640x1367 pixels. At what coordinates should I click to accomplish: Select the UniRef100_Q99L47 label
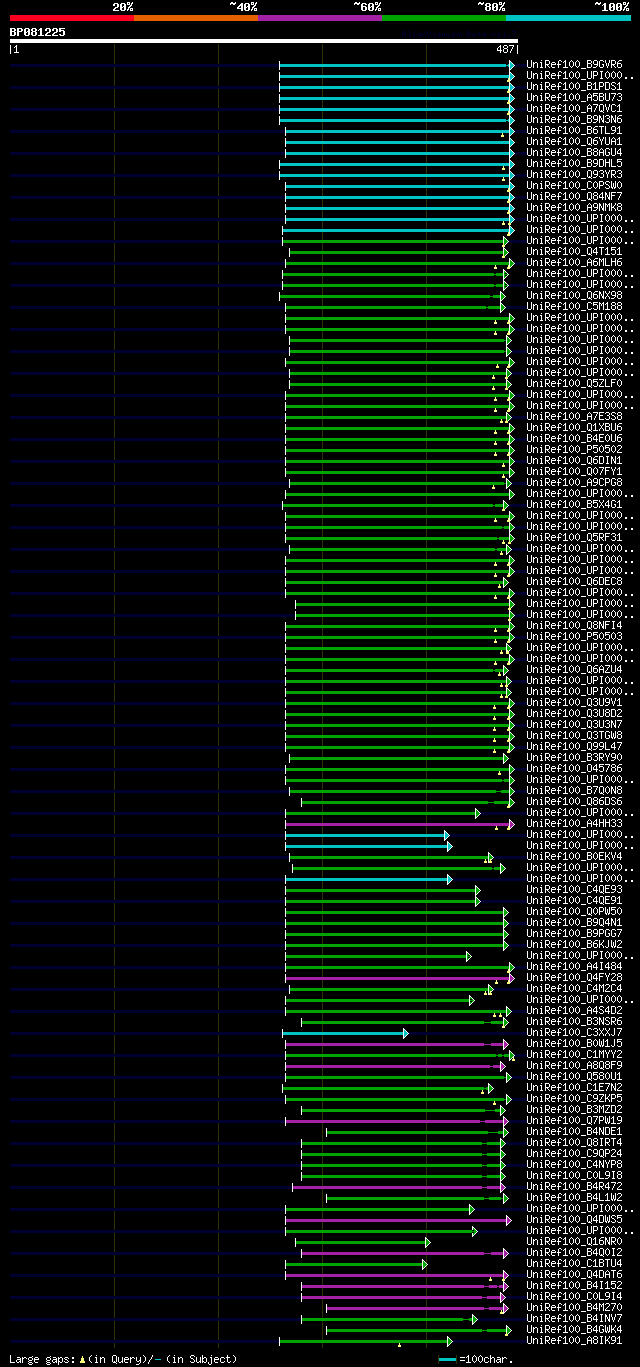tap(573, 746)
